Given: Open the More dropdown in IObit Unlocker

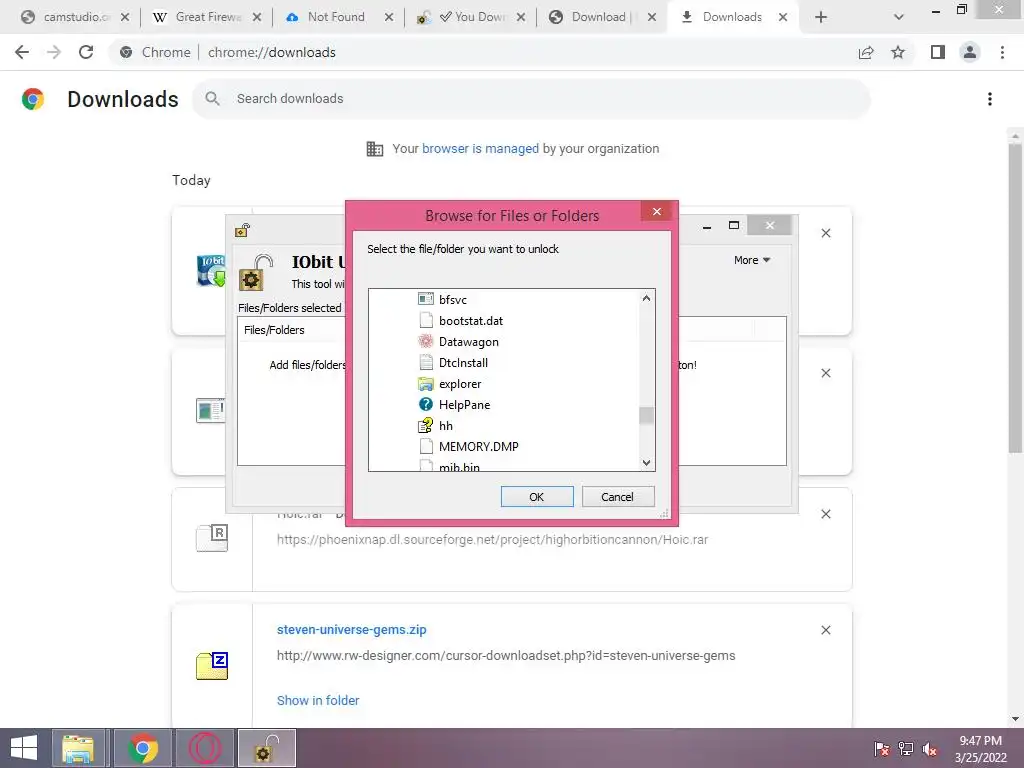Looking at the screenshot, I should tap(752, 260).
